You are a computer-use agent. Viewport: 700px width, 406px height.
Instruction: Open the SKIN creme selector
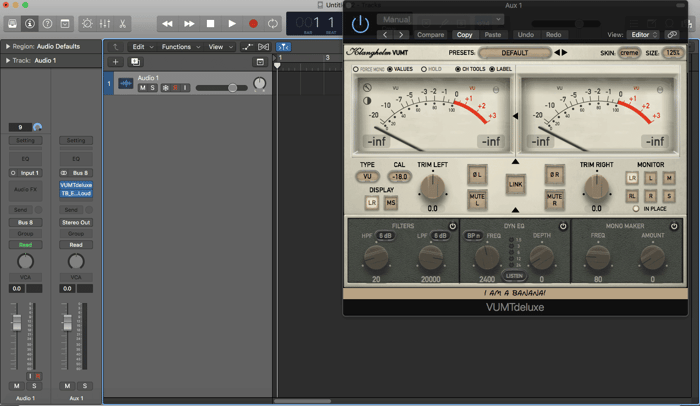point(629,53)
